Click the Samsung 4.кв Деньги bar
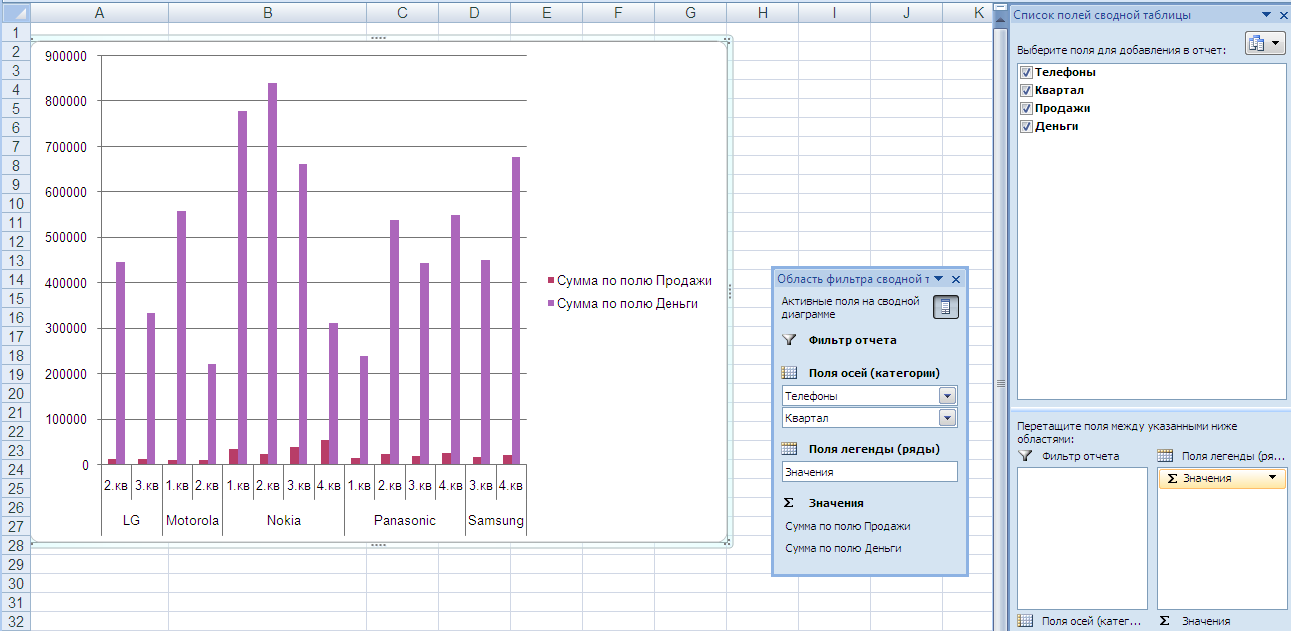The height and width of the screenshot is (631, 1291). 516,311
